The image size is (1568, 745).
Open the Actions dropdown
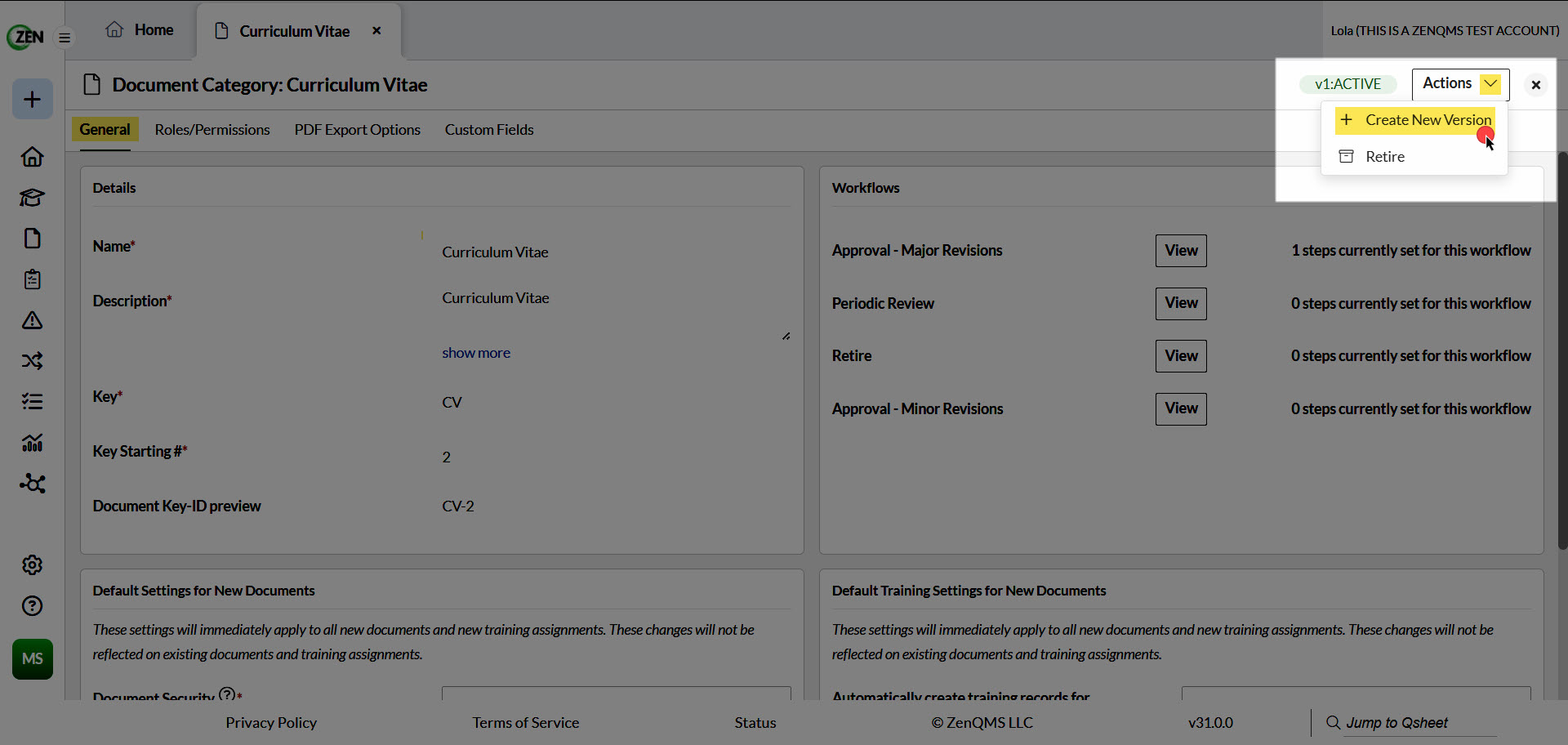pos(1460,84)
